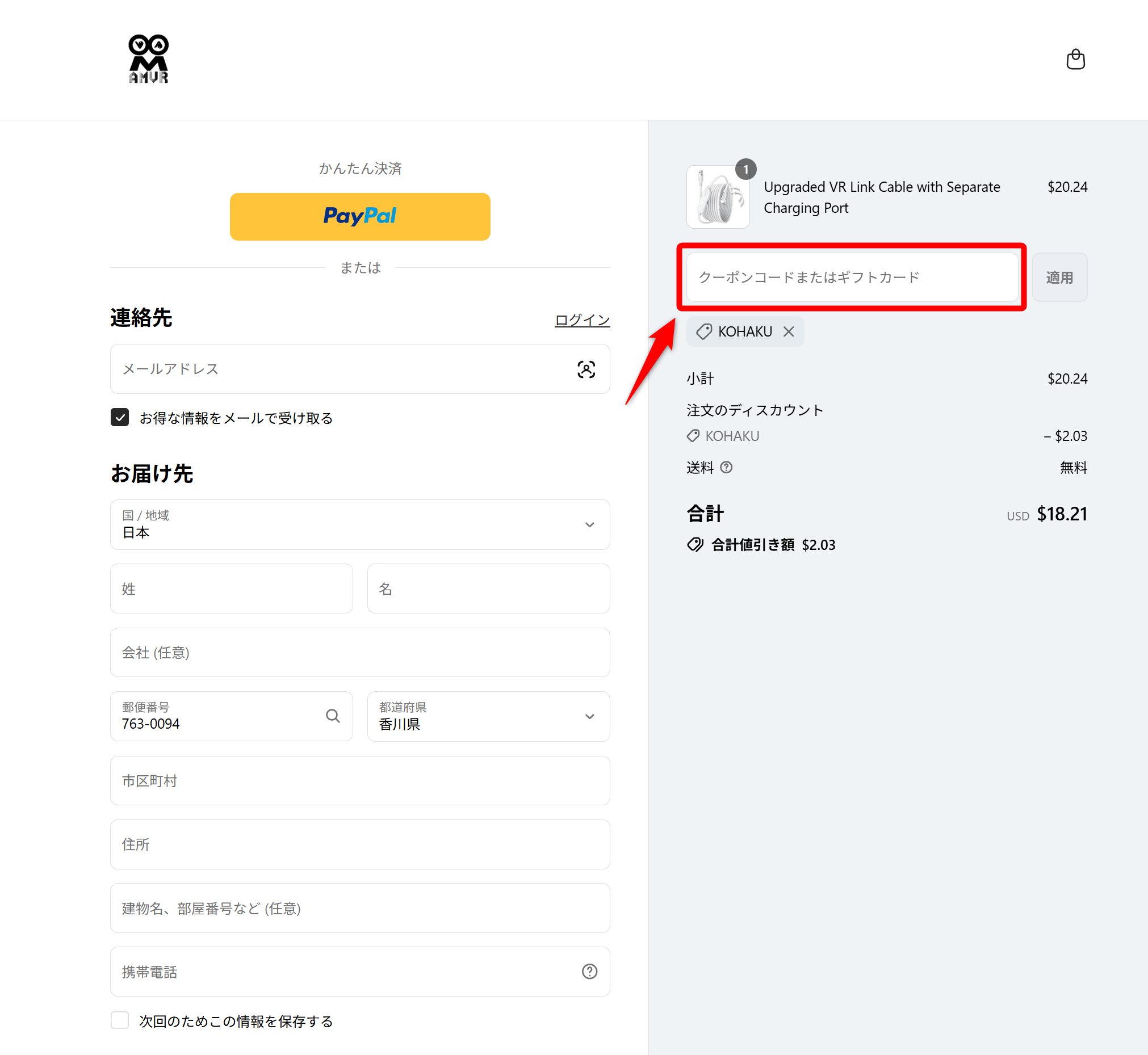1148x1055 pixels.
Task: Click the postal code search magnifier icon
Action: point(333,716)
